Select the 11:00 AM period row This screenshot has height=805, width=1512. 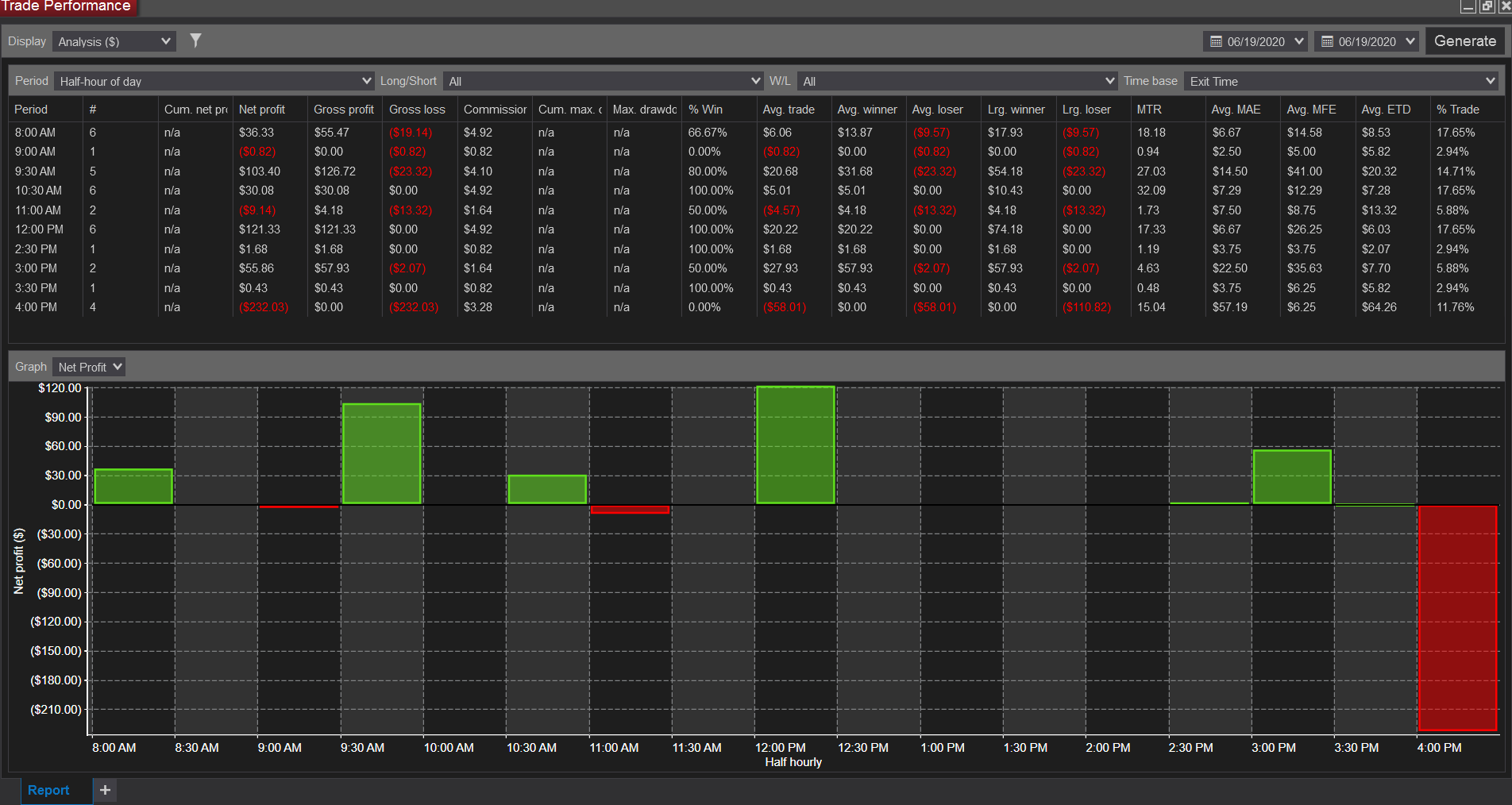pos(756,210)
